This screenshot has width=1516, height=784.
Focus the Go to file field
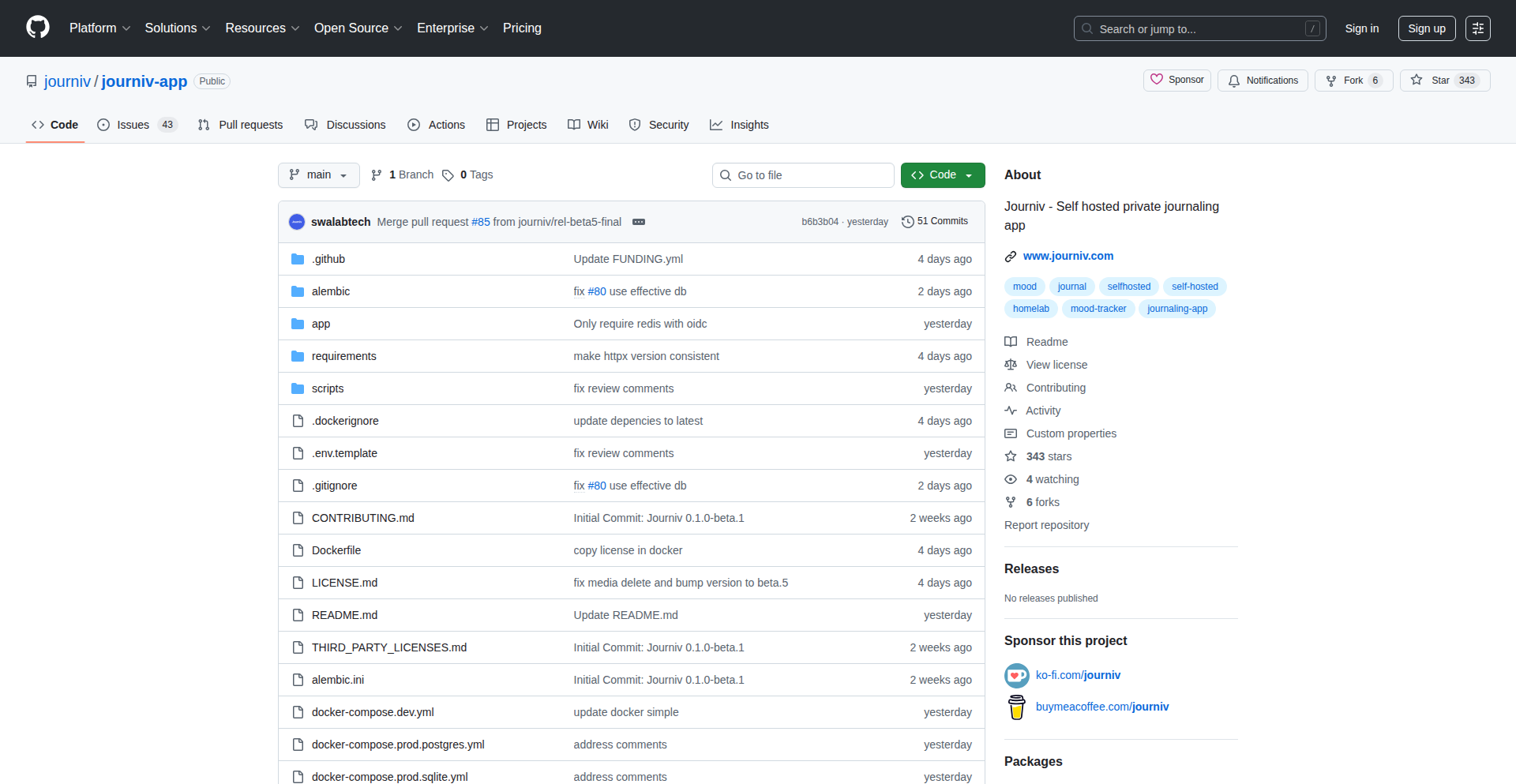(803, 175)
